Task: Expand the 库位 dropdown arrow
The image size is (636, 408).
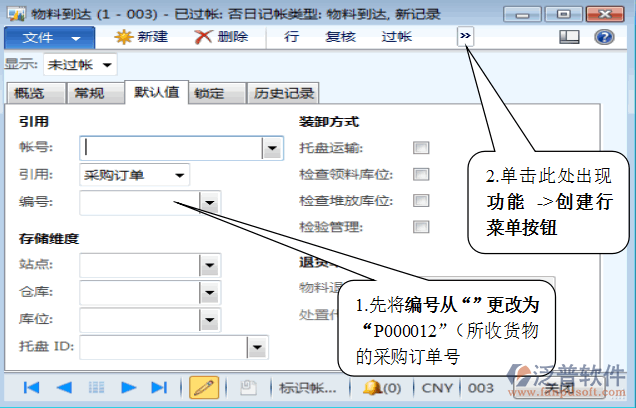Action: coord(210,320)
